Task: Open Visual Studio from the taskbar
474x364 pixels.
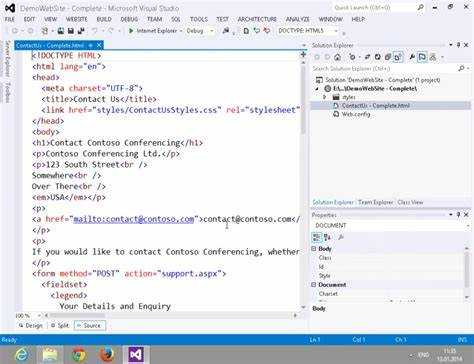Action: tap(136, 355)
